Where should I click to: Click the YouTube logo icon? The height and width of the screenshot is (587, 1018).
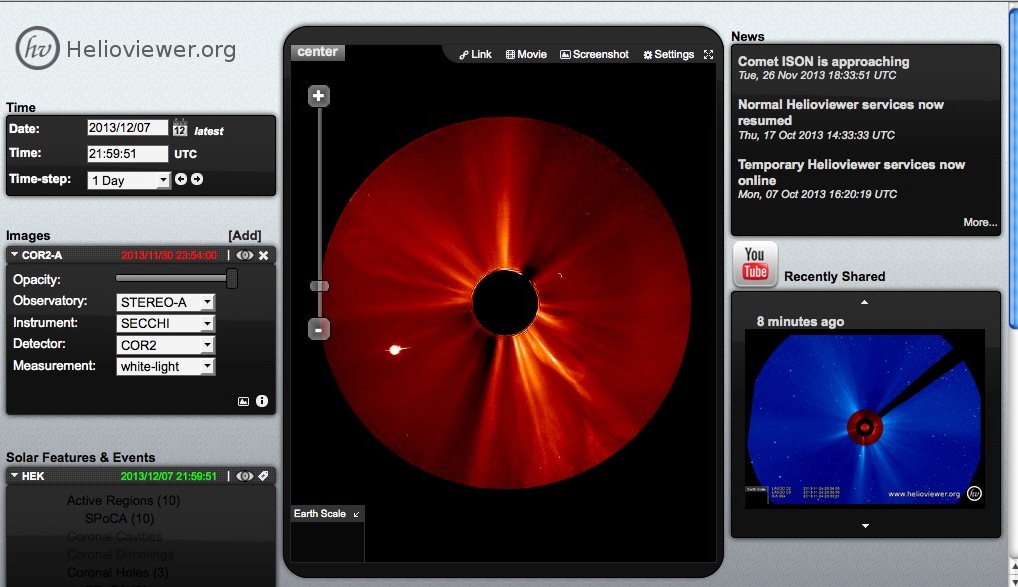[x=755, y=265]
